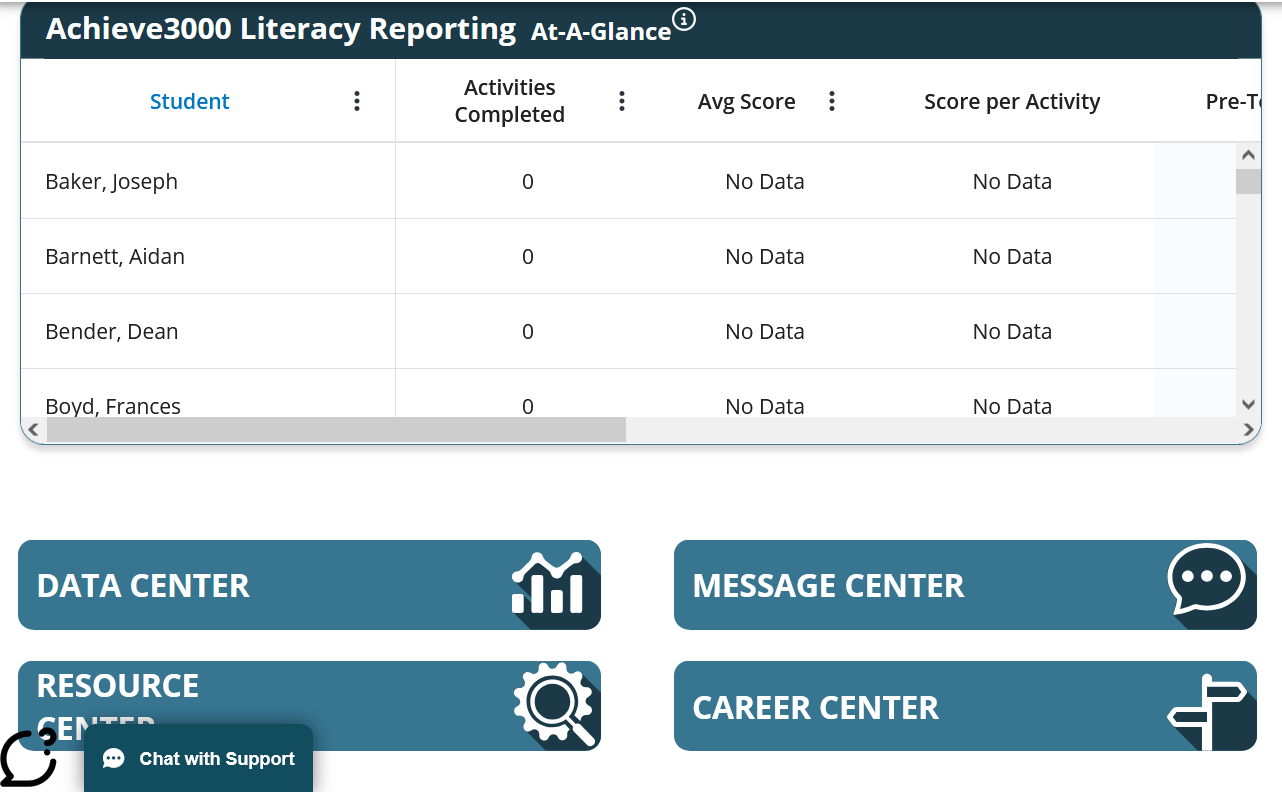The image size is (1282, 792).
Task: Click the horizontal scrollbar right arrow
Action: (1248, 430)
